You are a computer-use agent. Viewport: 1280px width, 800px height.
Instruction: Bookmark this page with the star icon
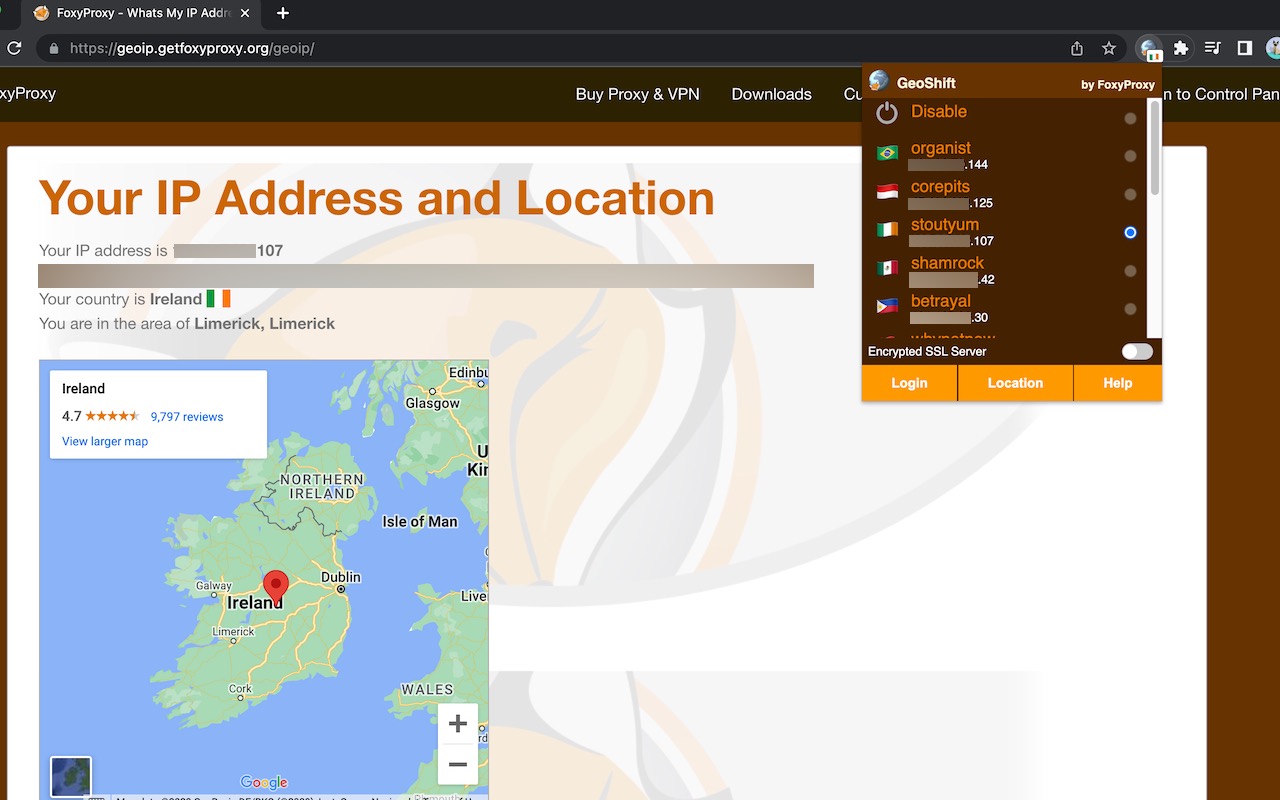1108,48
